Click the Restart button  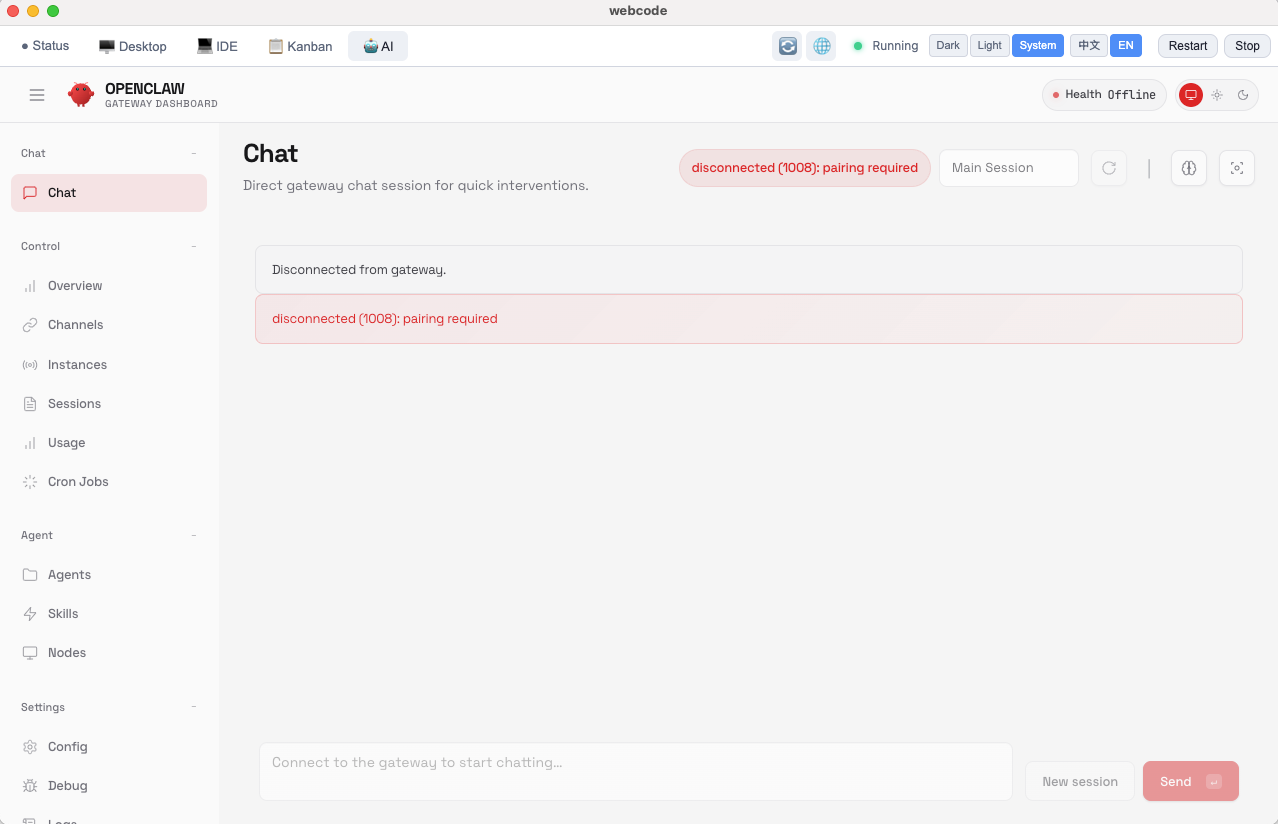(1188, 46)
